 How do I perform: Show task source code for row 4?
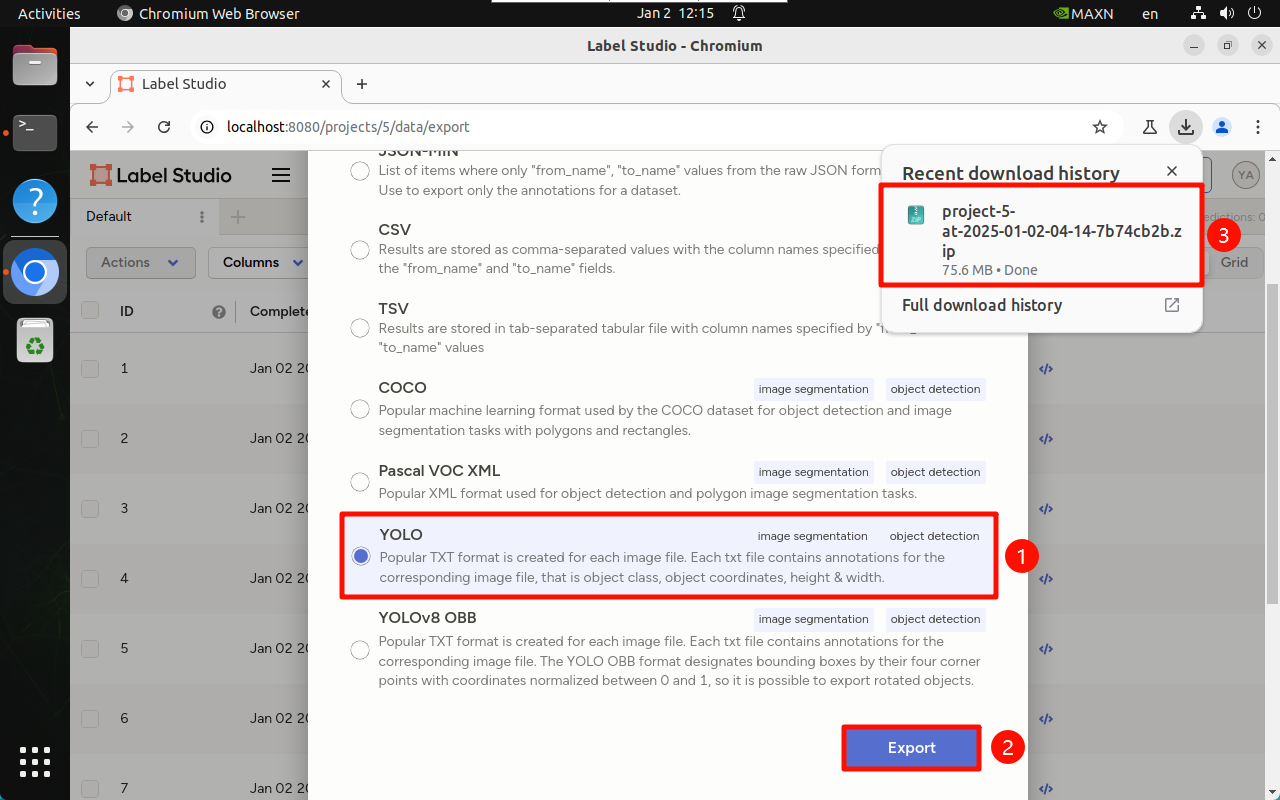tap(1046, 578)
